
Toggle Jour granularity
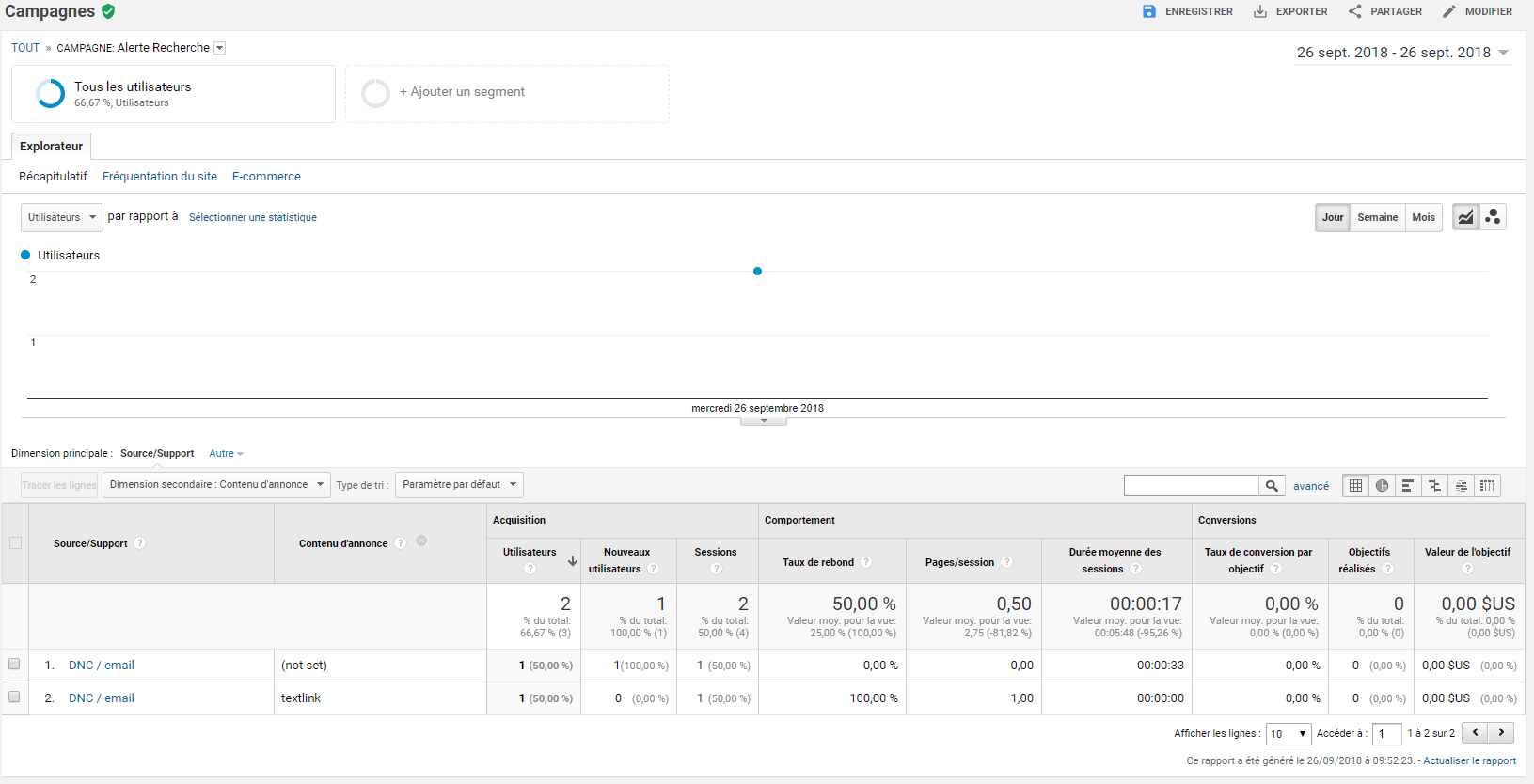point(1333,217)
